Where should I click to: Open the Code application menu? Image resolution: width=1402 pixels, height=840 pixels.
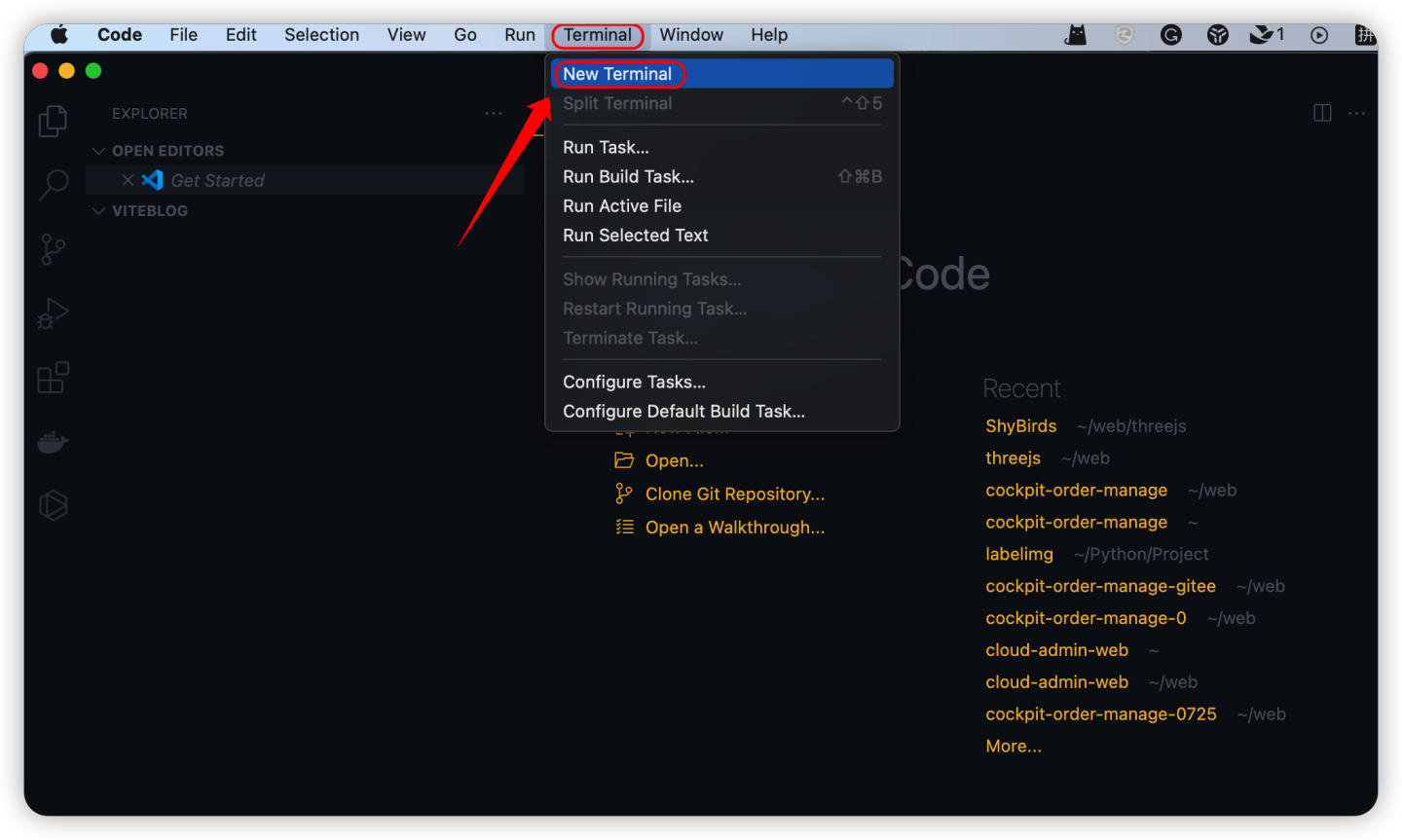(x=120, y=35)
